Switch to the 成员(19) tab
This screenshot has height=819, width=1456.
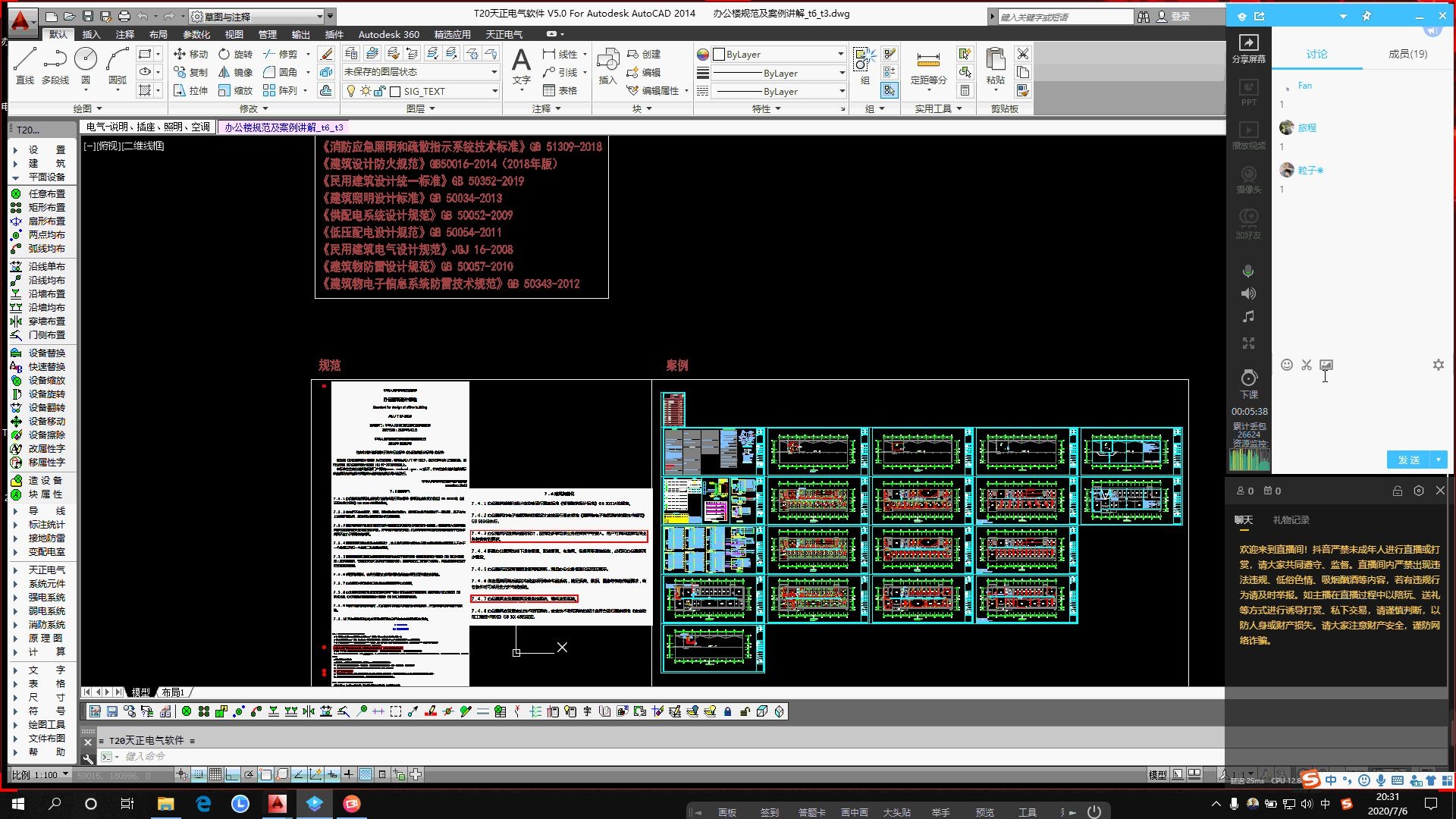[x=1407, y=54]
